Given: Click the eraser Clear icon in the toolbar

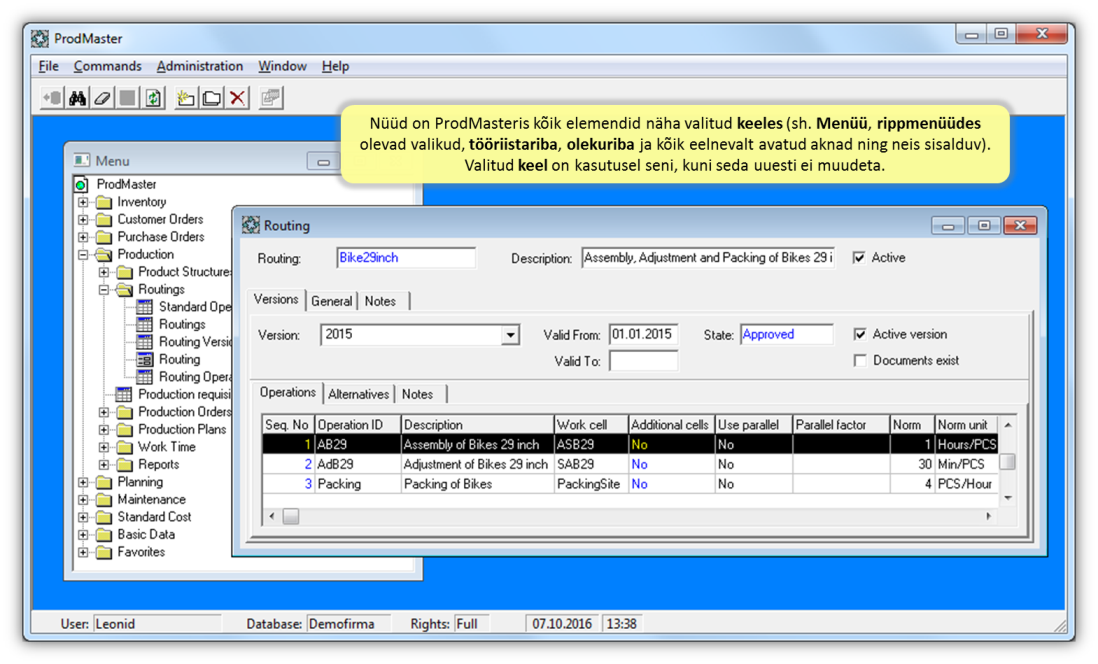Looking at the screenshot, I should click(x=102, y=98).
